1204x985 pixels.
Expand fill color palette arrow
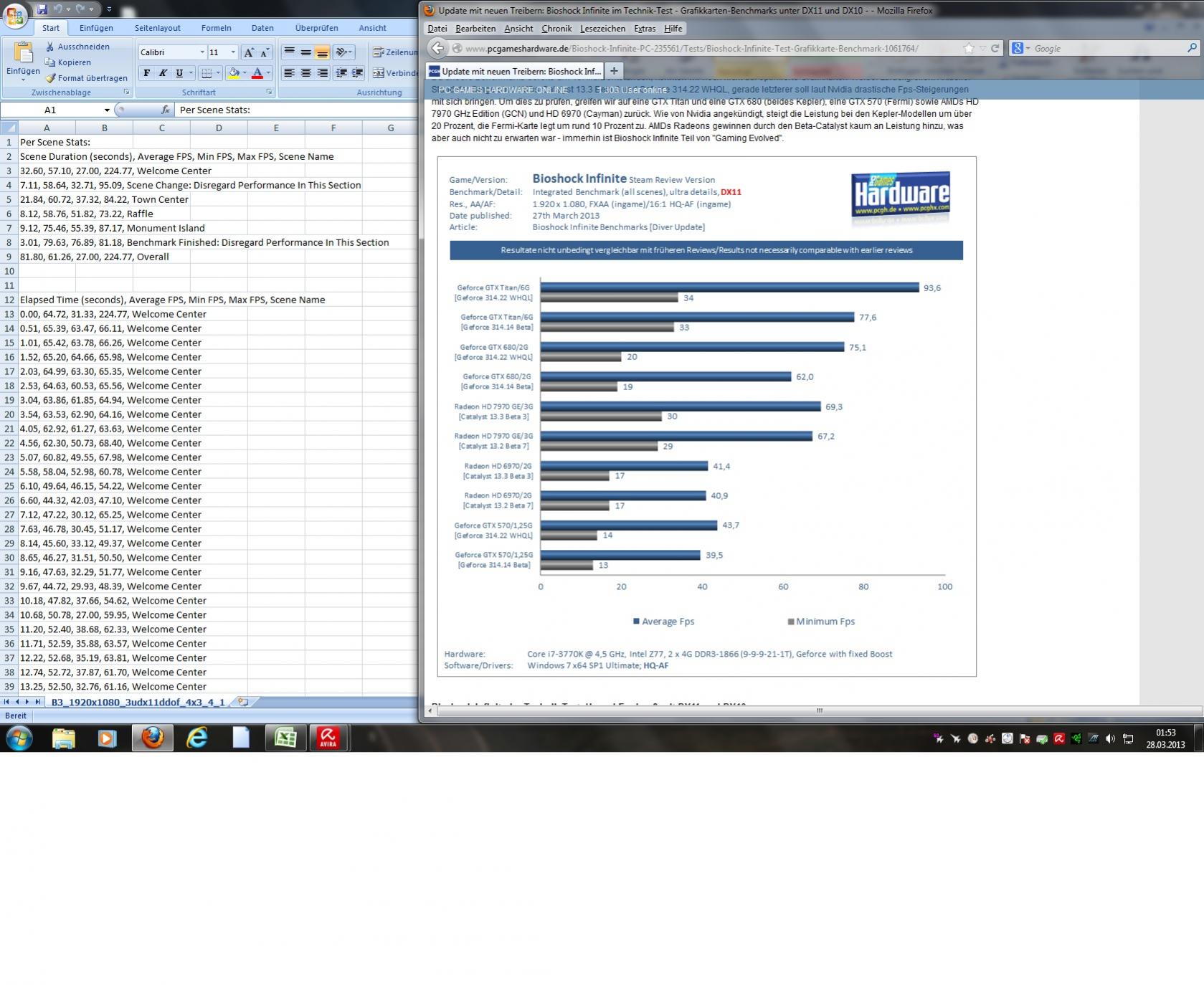[245, 73]
